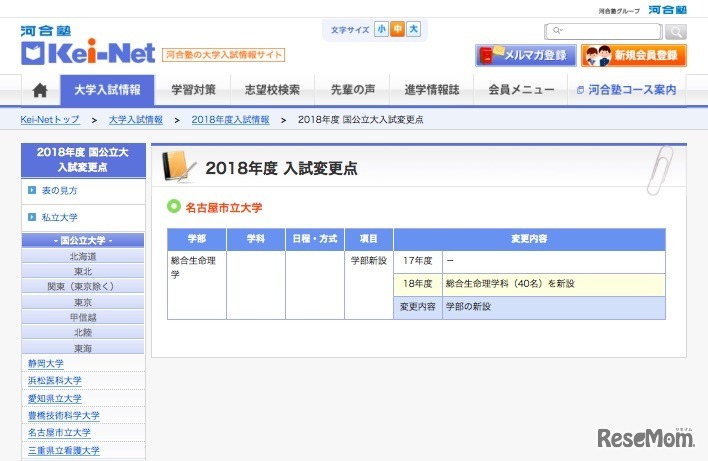Screen dimensions: 708x461
Task: Click 総合生命理学科（40名）を新設 text
Action: (510, 284)
